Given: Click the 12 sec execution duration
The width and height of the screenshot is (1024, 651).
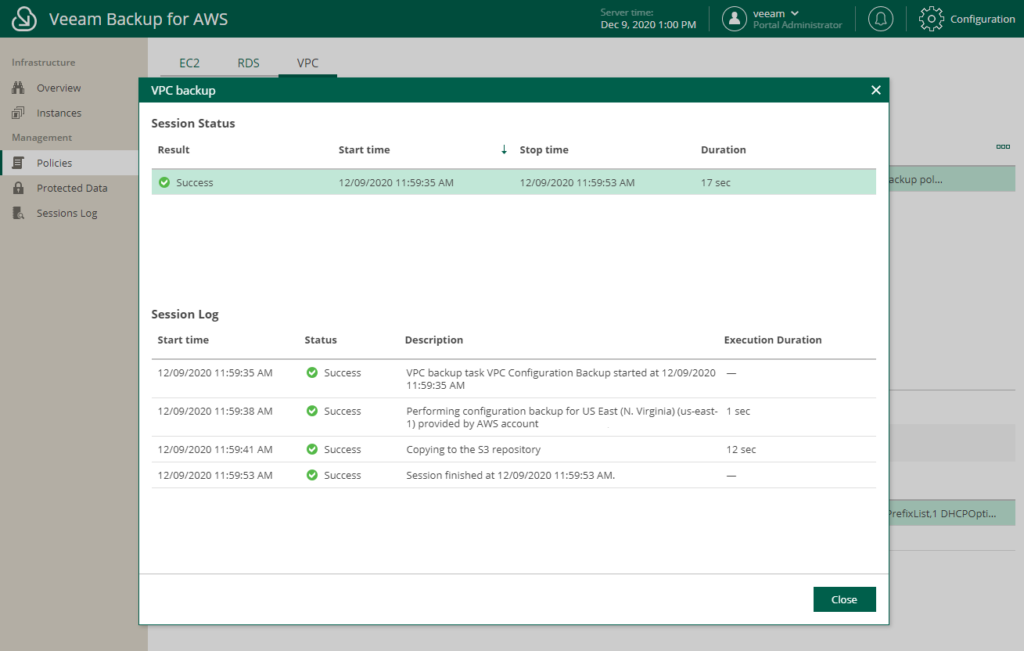Looking at the screenshot, I should point(741,449).
